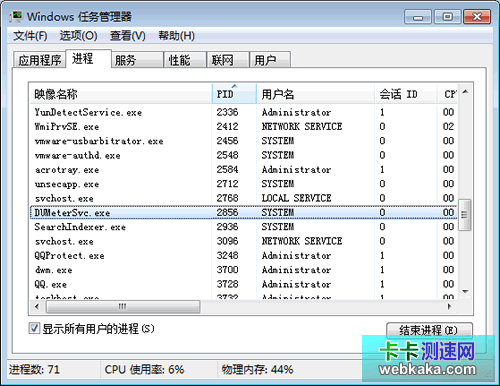Select the SearchIndexer.exe process
The height and width of the screenshot is (386, 500).
click(243, 227)
